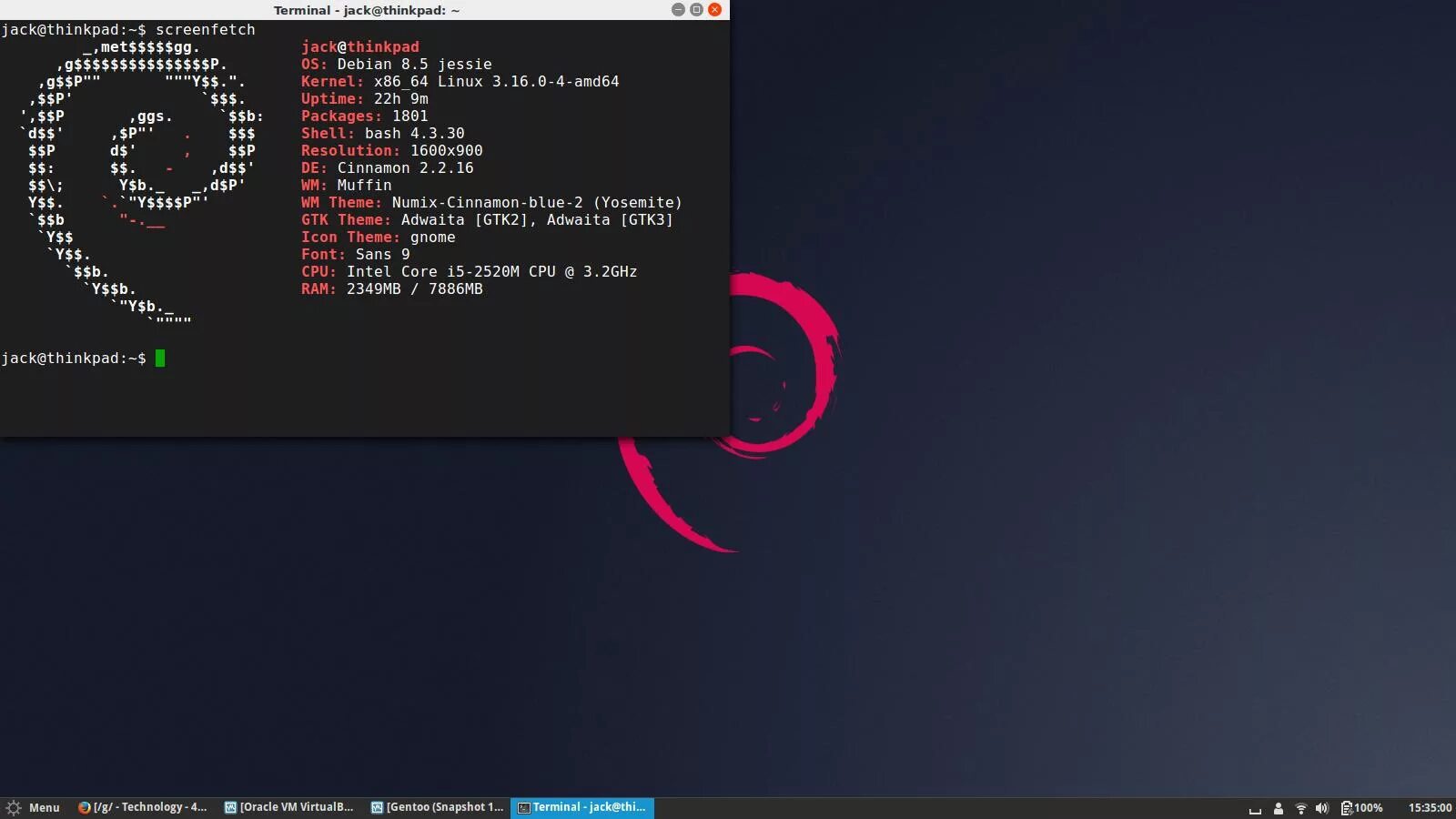Screen dimensions: 1456x819
Task: Select the Terminal - jack@thinkpad taskbar entry
Action: click(582, 807)
